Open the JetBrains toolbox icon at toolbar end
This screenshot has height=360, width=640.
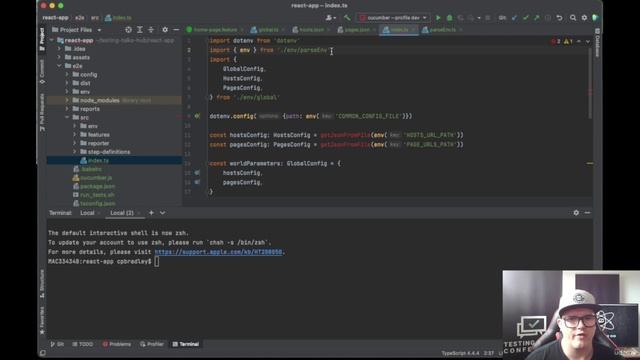(x=596, y=18)
